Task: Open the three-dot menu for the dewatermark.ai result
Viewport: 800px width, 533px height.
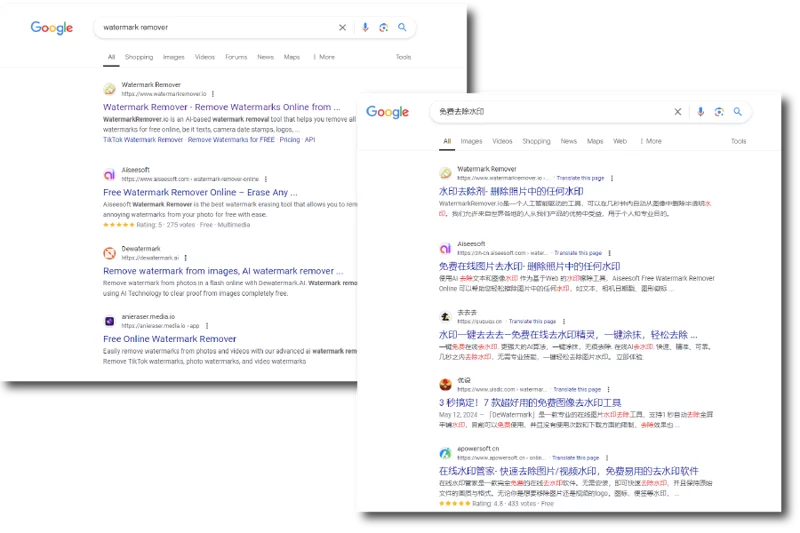Action: (186, 258)
